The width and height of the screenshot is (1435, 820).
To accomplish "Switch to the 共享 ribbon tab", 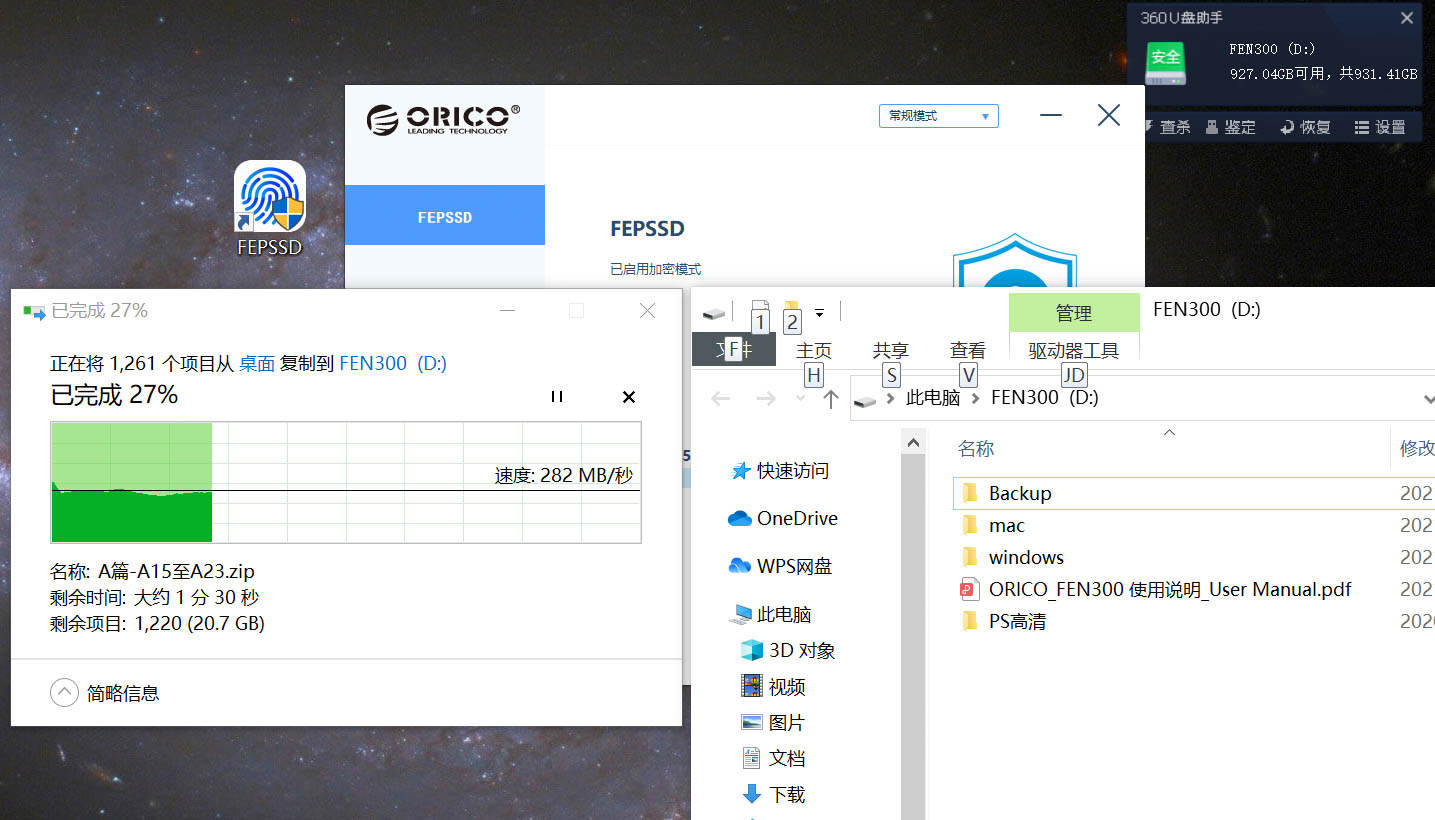I will [x=890, y=350].
